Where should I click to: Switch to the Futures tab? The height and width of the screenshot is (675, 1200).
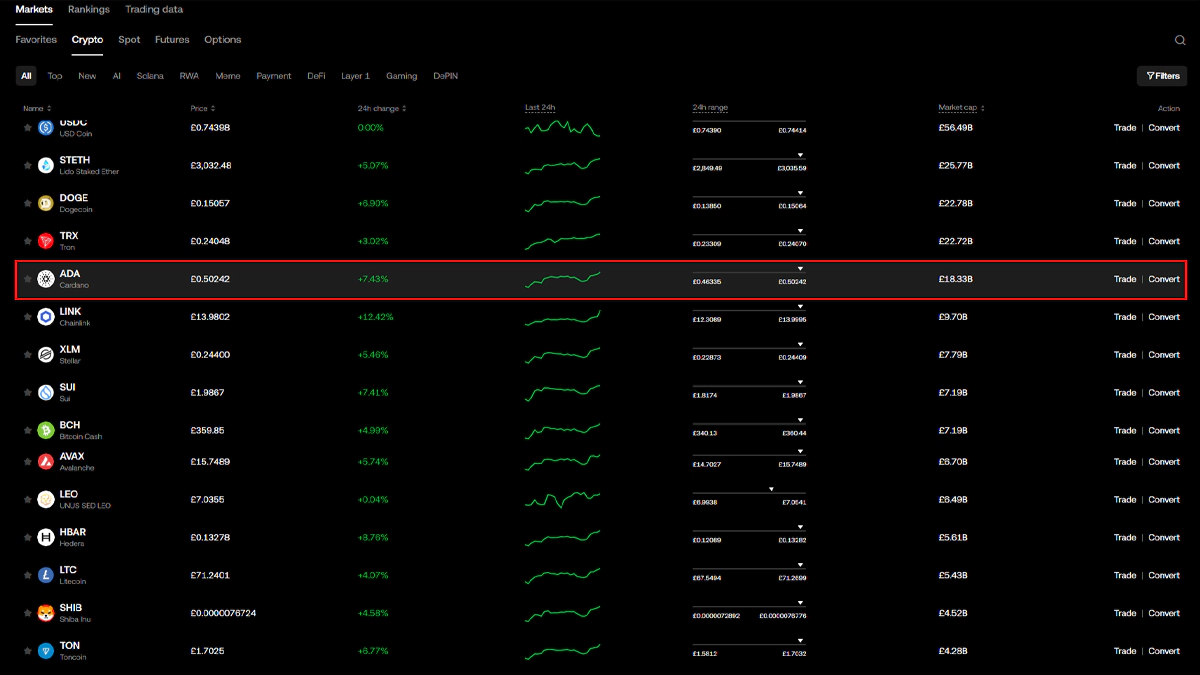click(172, 40)
